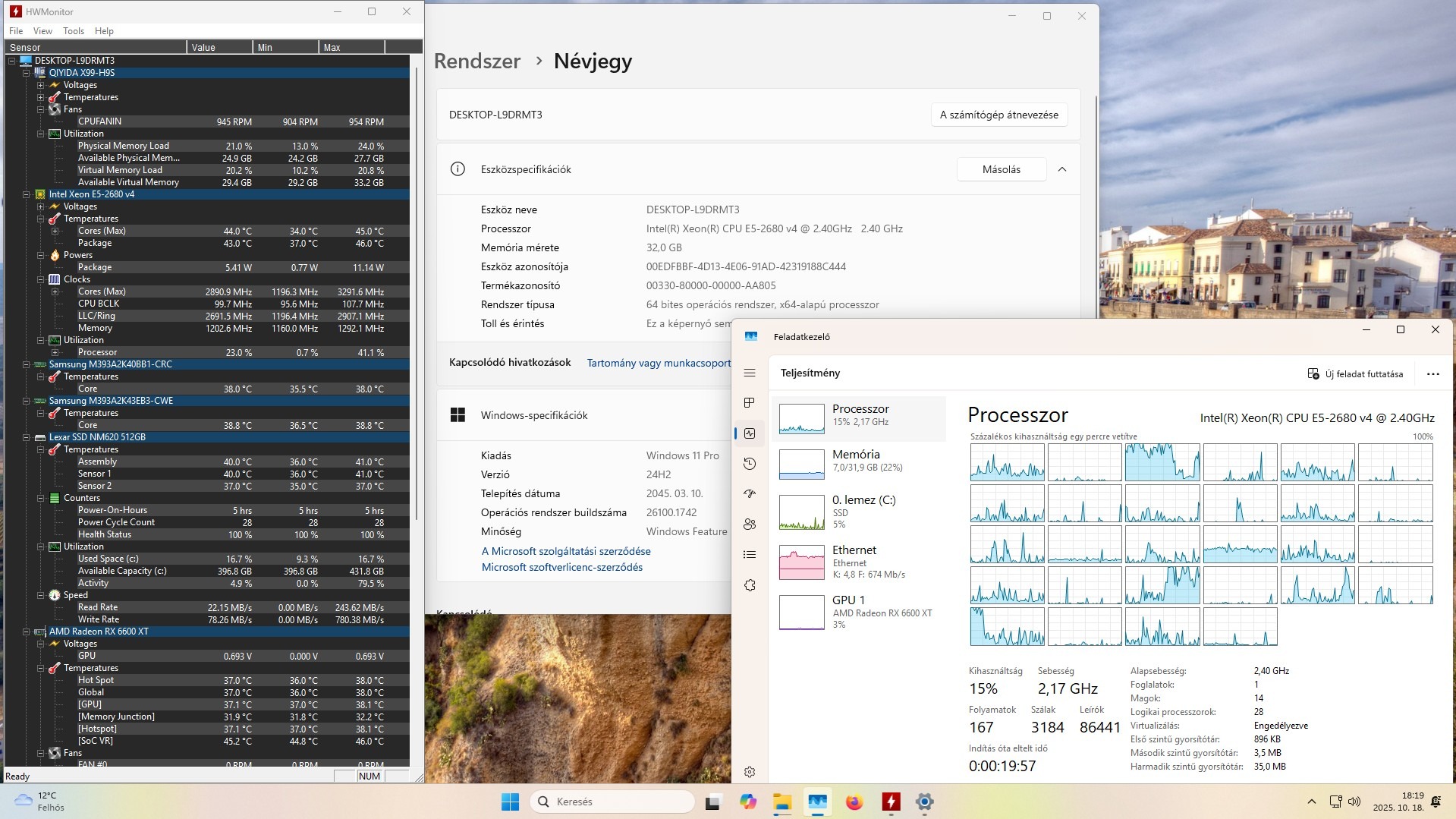Open A Microsoft szolgáltatási szerződése link
This screenshot has height=819, width=1456.
point(566,551)
